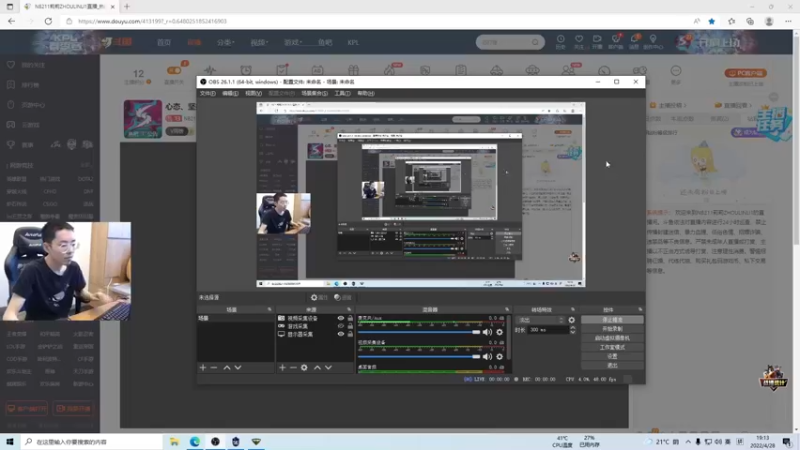Adjust 麦克风/Aux volume slider
Image resolution: width=800 pixels, height=450 pixels.
419,332
